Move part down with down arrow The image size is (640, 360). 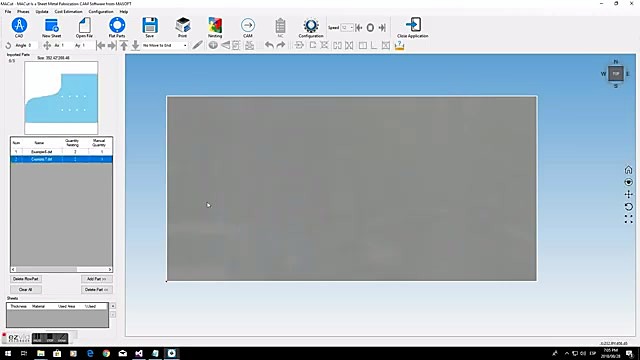pos(135,45)
